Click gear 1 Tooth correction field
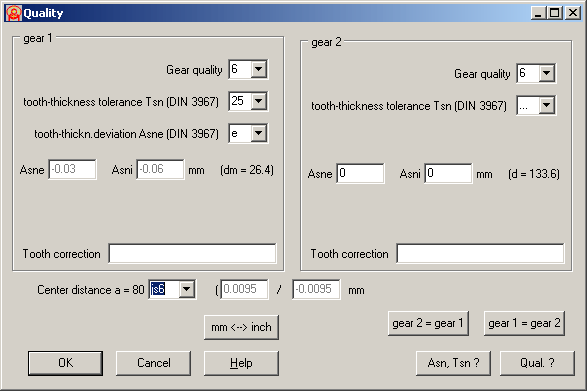Viewport: 587px width, 391px height. [192, 254]
